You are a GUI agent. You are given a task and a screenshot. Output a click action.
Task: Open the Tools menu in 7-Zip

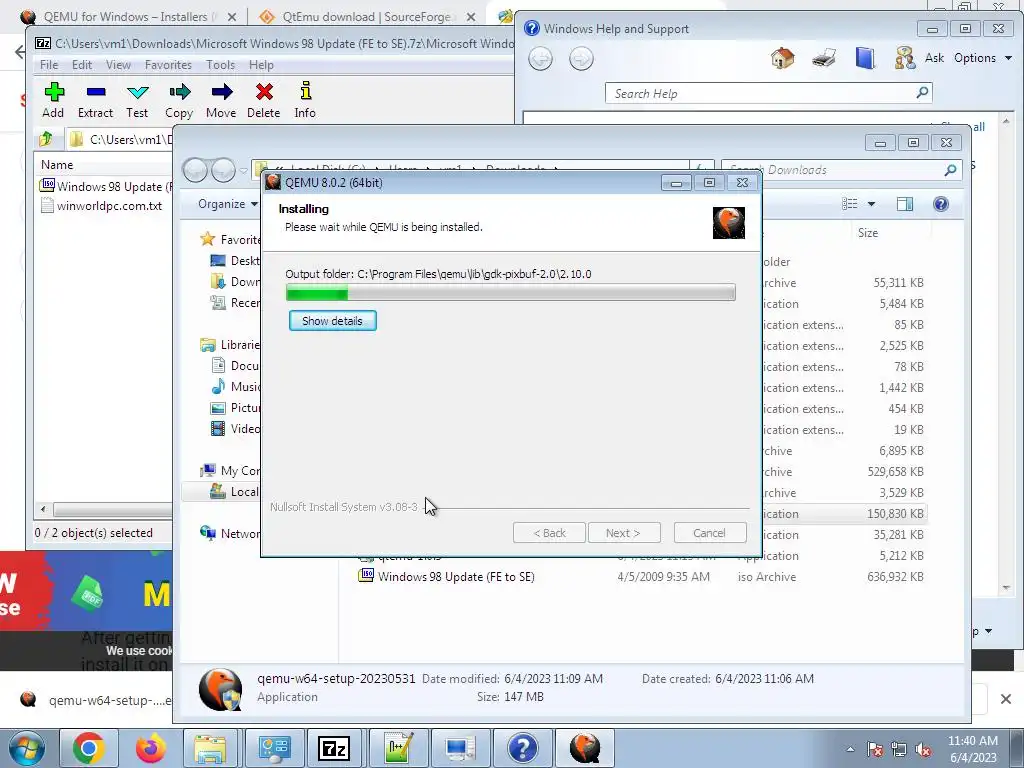[x=221, y=65]
